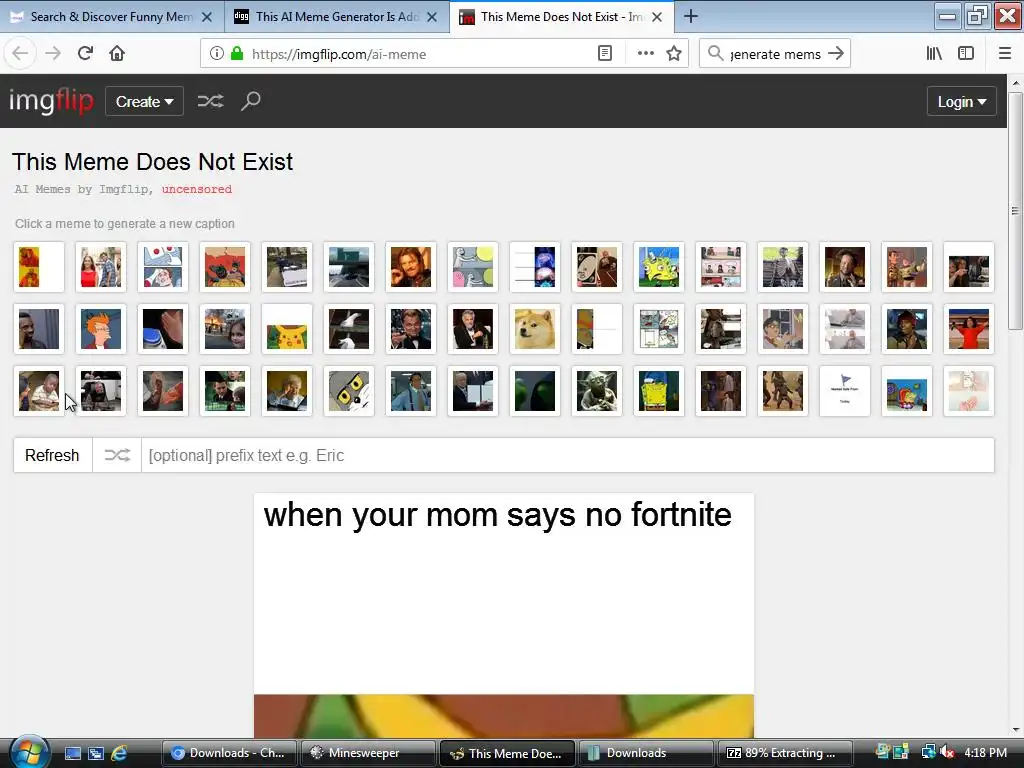Image resolution: width=1024 pixels, height=768 pixels.
Task: Choose the Oprah You Get A thumbnail
Action: click(969, 329)
